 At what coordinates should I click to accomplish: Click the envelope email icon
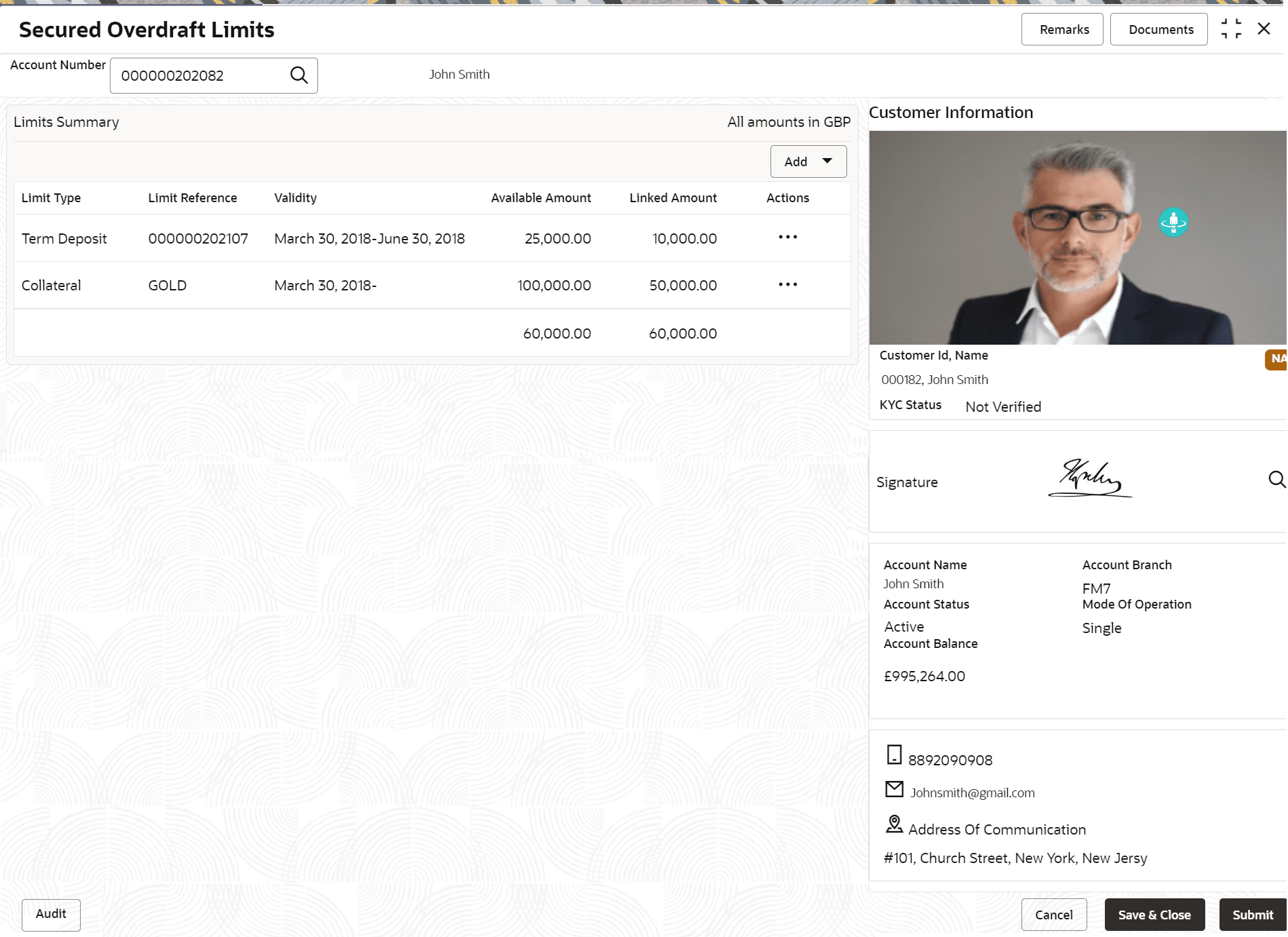[895, 789]
